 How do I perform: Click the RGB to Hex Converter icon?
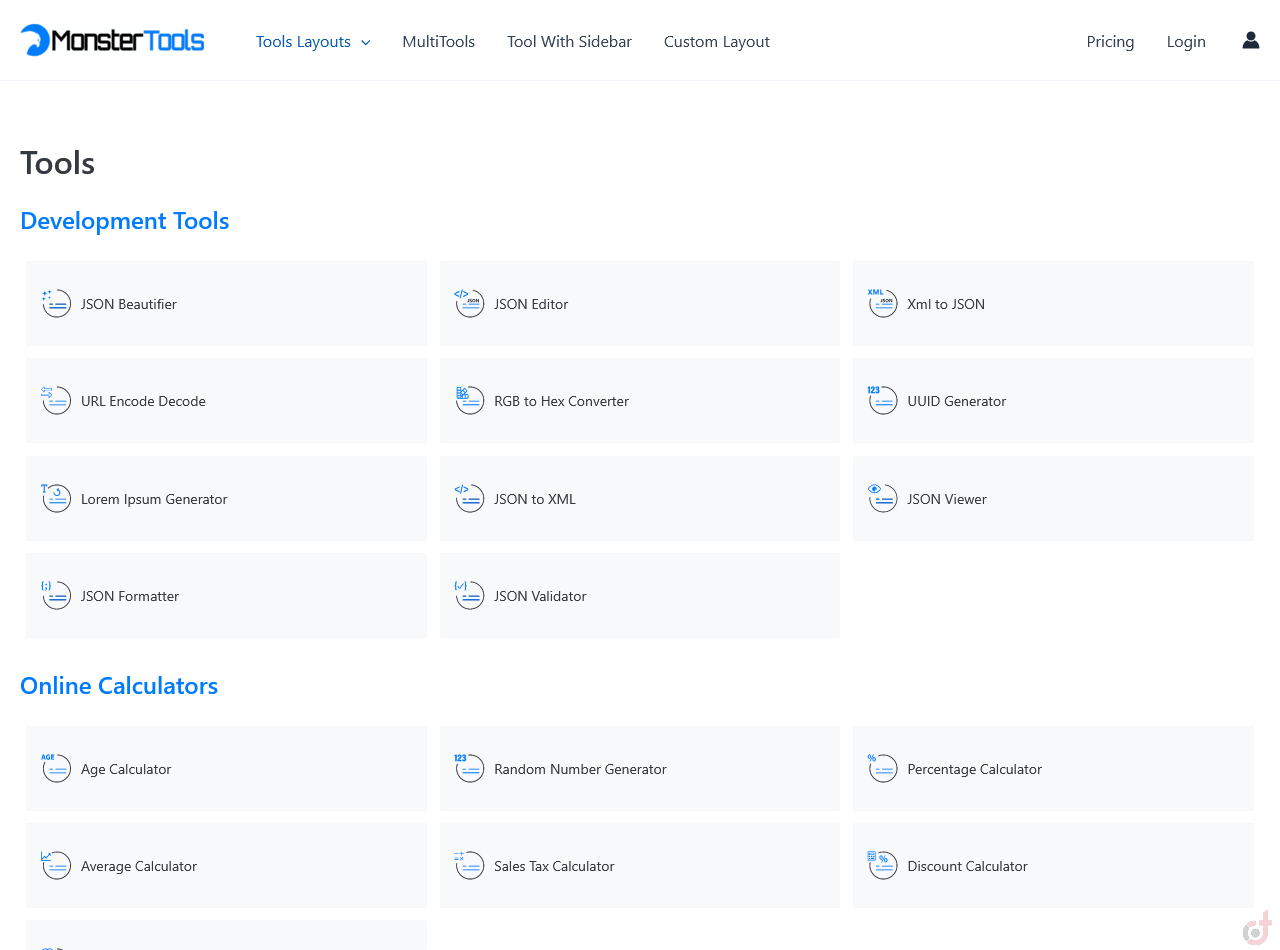[x=469, y=401]
